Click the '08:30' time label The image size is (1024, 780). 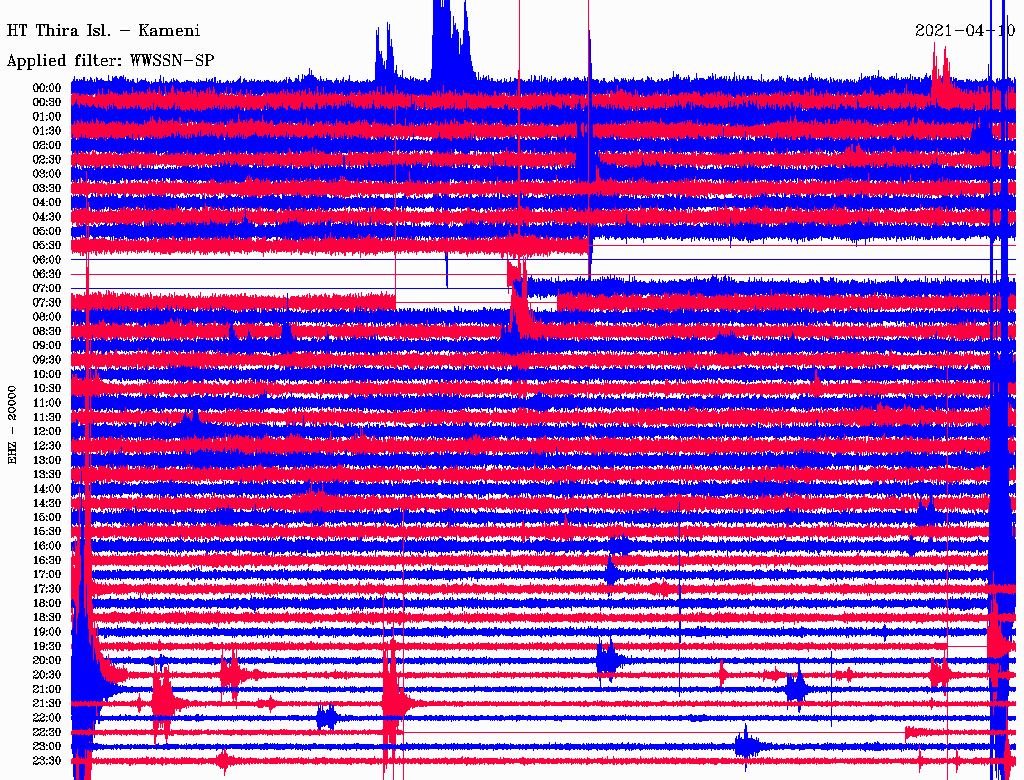47,332
